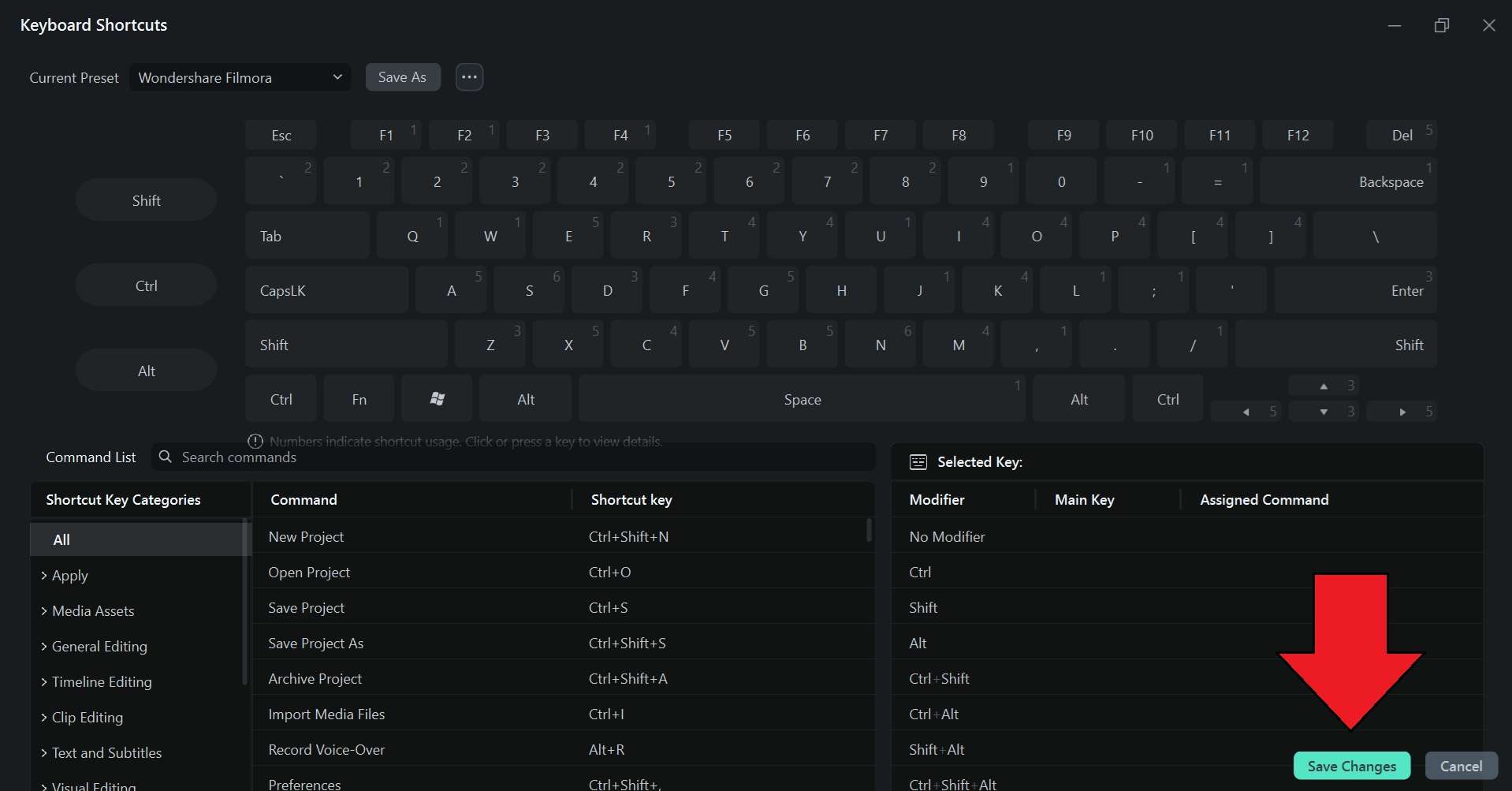Click the Windows logo key on virtual keyboard
Screen dimensions: 1512x791
pos(437,399)
